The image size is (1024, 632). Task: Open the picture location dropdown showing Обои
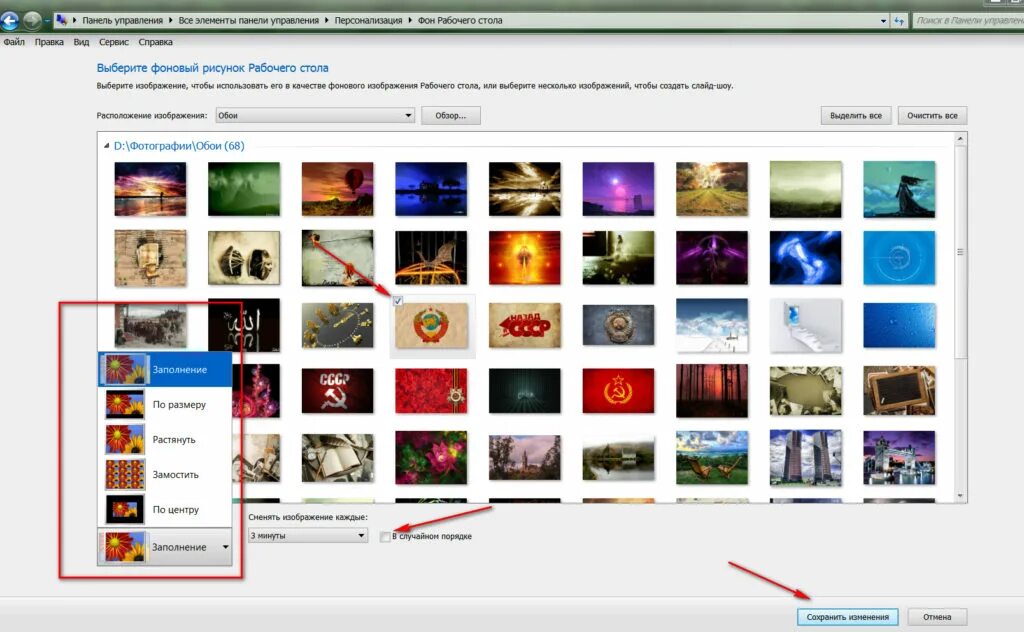[x=315, y=116]
